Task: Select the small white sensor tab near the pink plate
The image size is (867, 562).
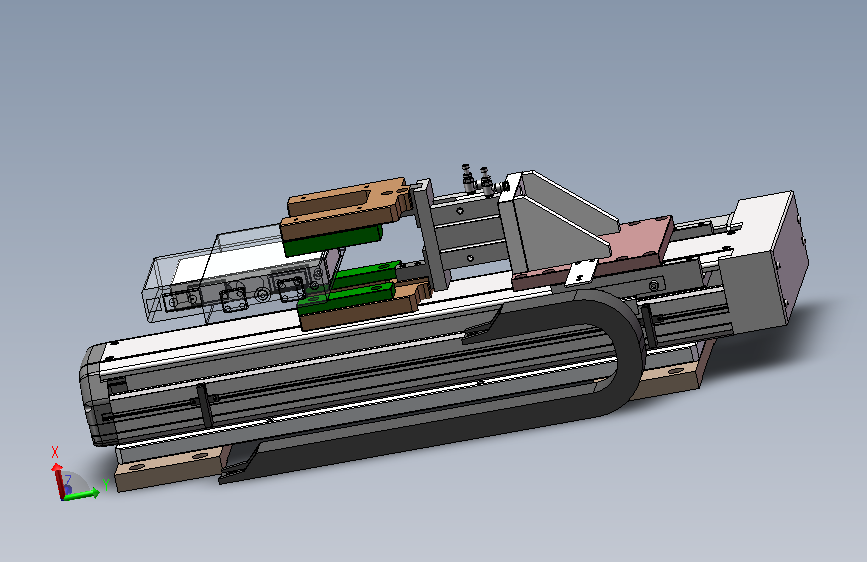Action: [x=581, y=272]
